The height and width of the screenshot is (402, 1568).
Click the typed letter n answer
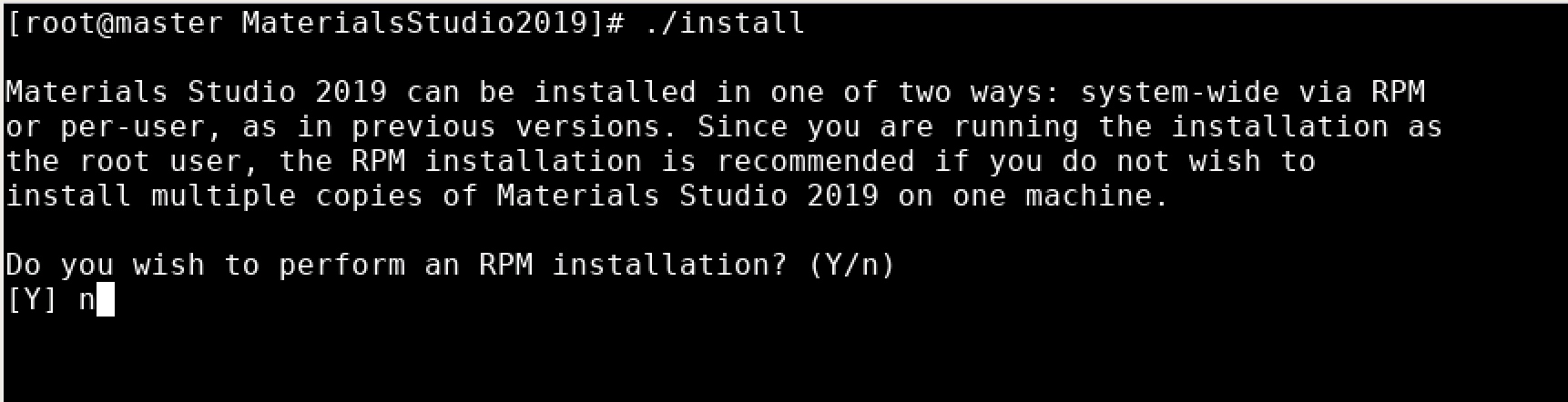coord(87,300)
